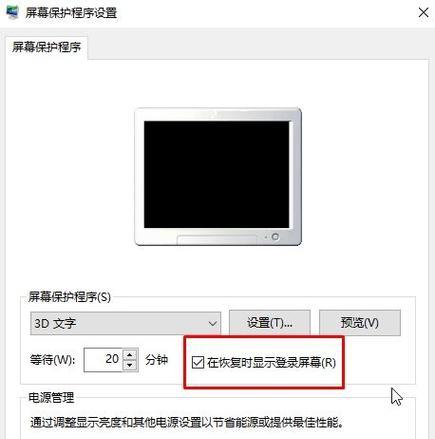Click the 屏幕保护程序(S) group label
Image resolution: width=435 pixels, height=439 pixels.
coord(69,296)
